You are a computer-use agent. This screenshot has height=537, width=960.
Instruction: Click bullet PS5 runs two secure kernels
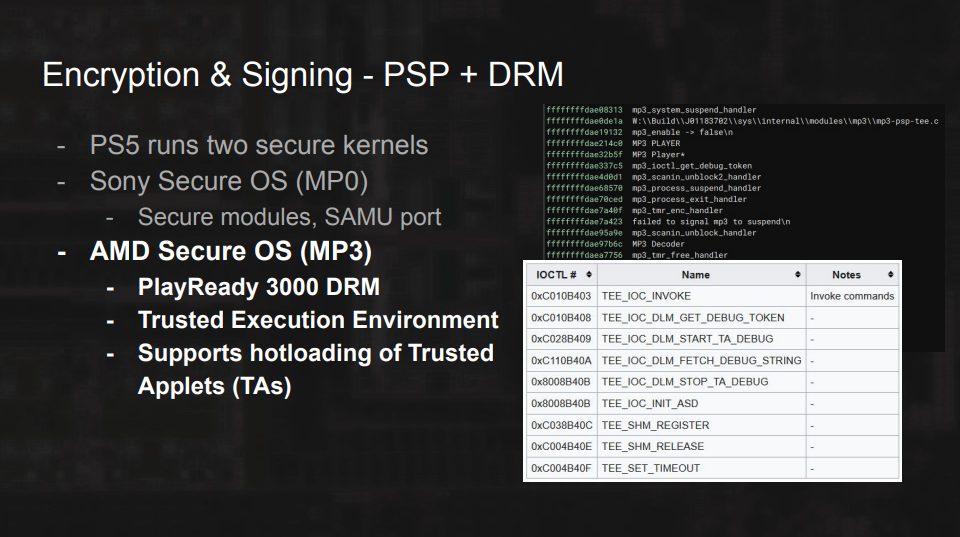pos(258,146)
